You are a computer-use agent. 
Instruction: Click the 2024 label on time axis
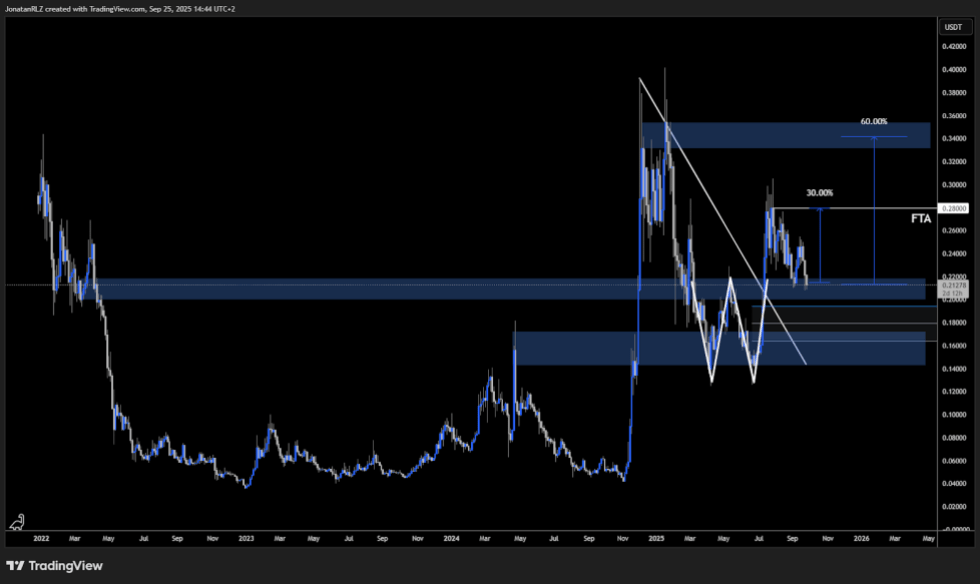(451, 537)
